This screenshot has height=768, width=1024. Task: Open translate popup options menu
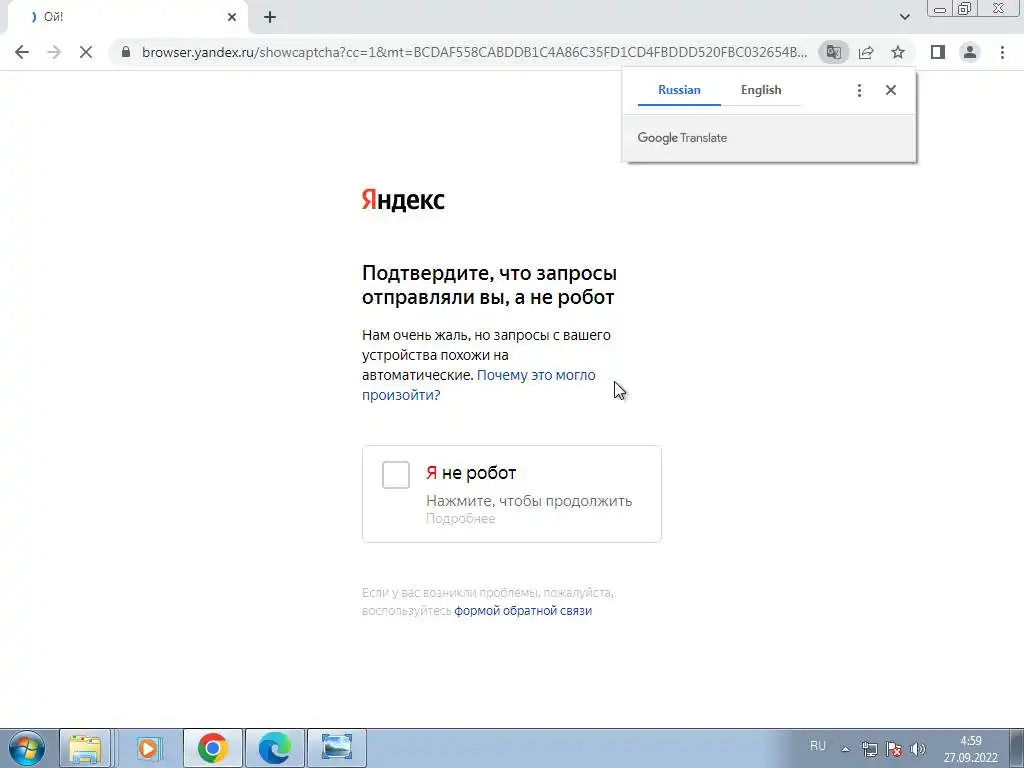click(x=859, y=90)
